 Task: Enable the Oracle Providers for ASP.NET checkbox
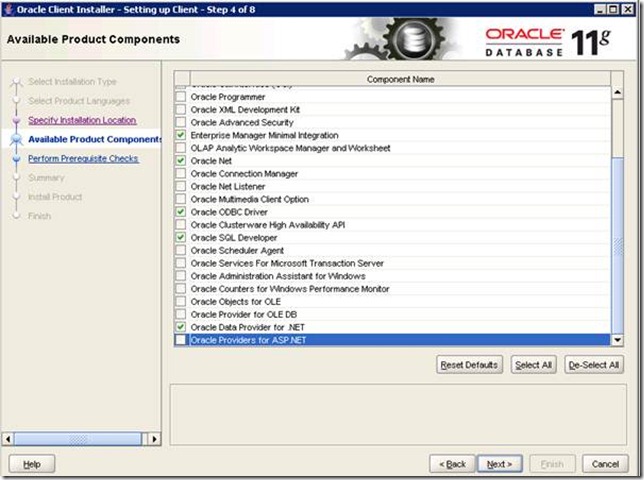click(180, 341)
